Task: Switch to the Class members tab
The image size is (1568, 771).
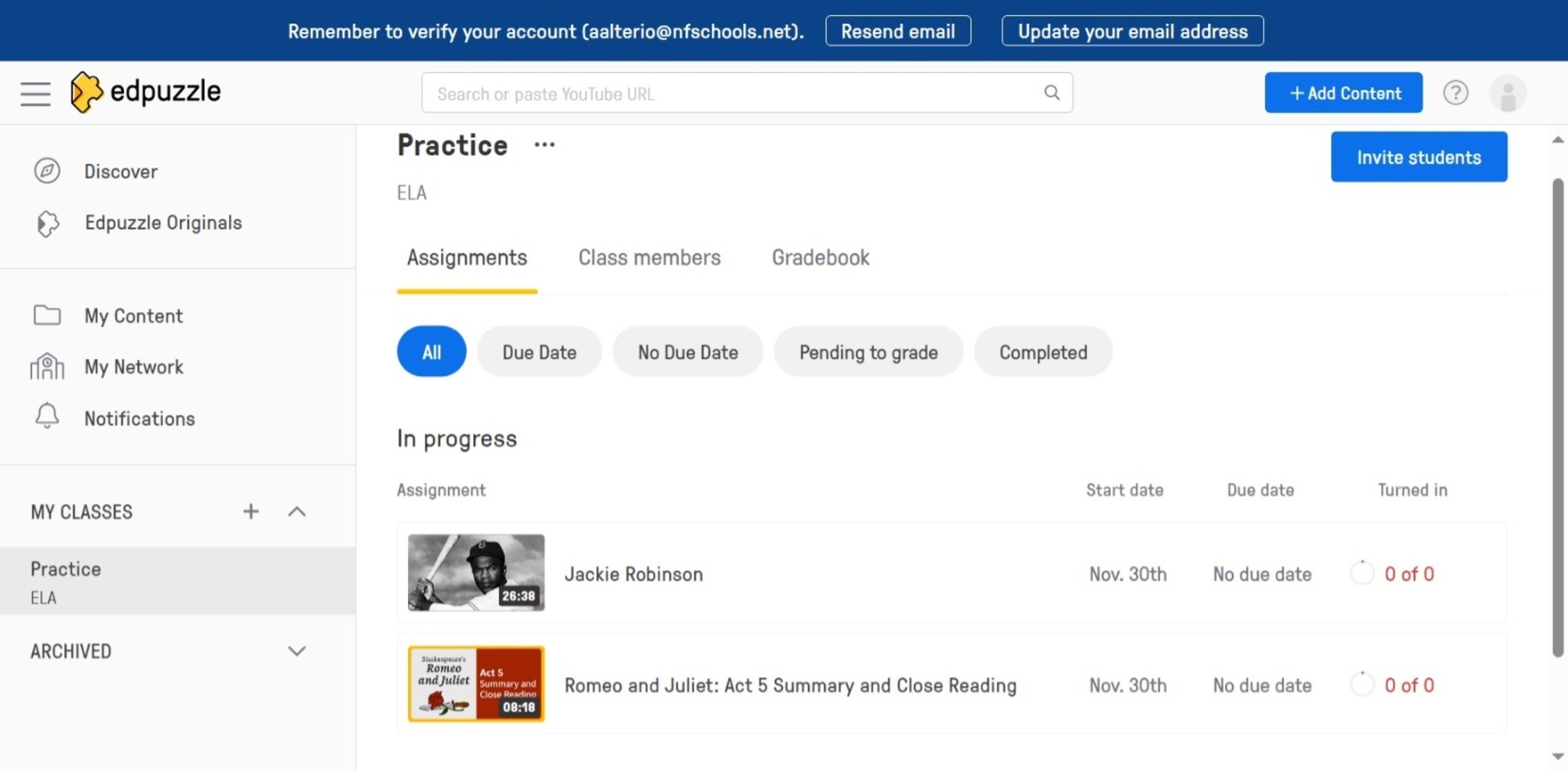Action: pos(649,257)
